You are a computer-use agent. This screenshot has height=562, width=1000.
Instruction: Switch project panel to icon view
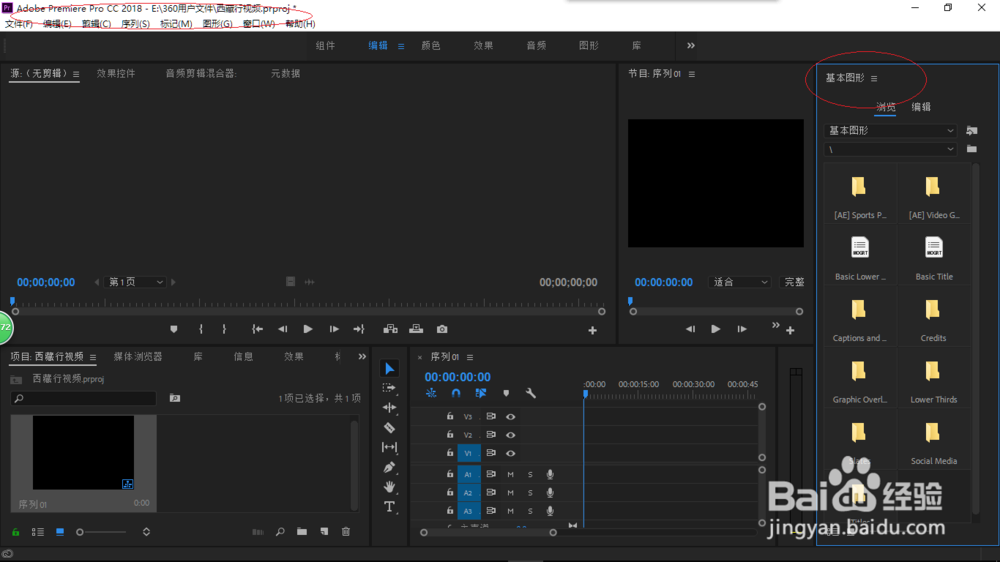pos(60,531)
